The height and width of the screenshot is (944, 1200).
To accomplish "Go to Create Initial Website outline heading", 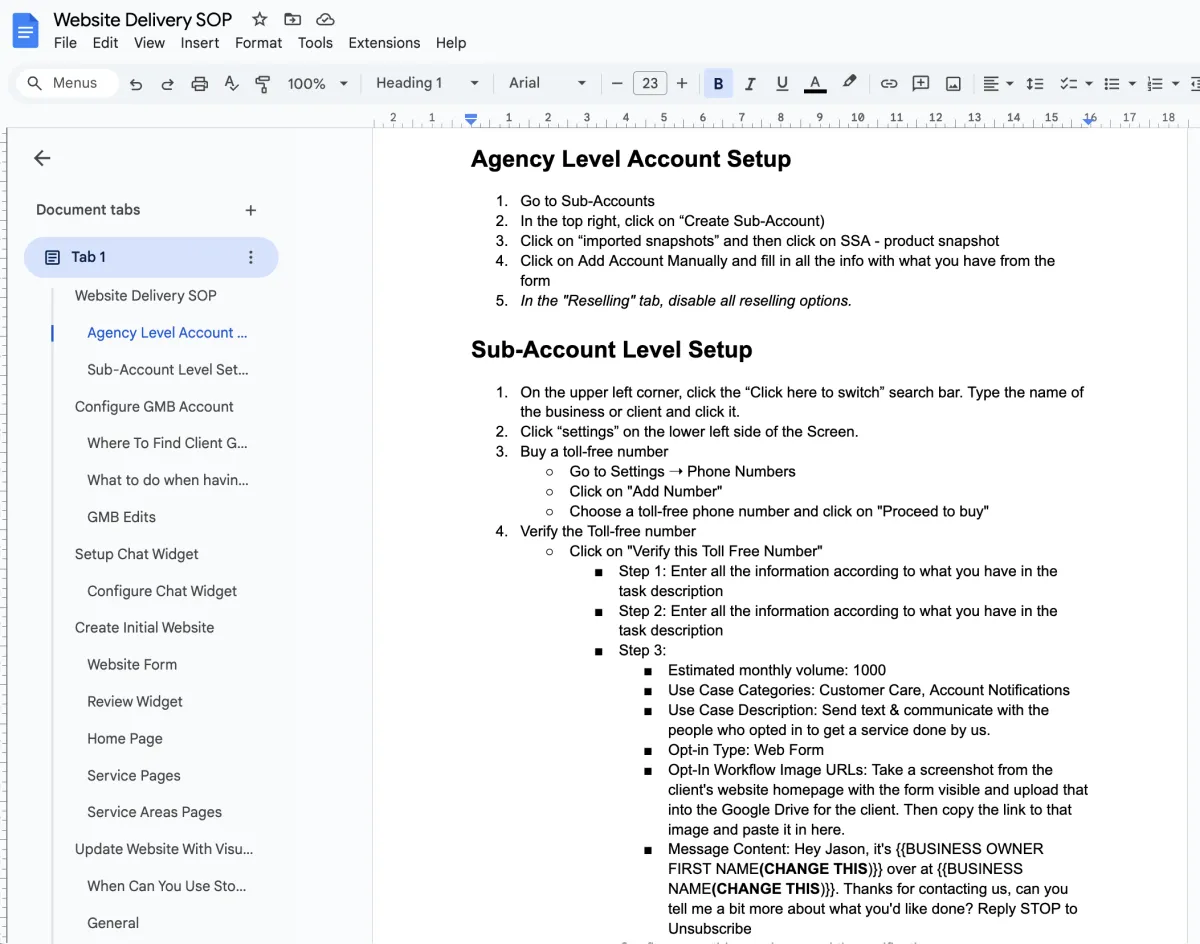I will [144, 628].
